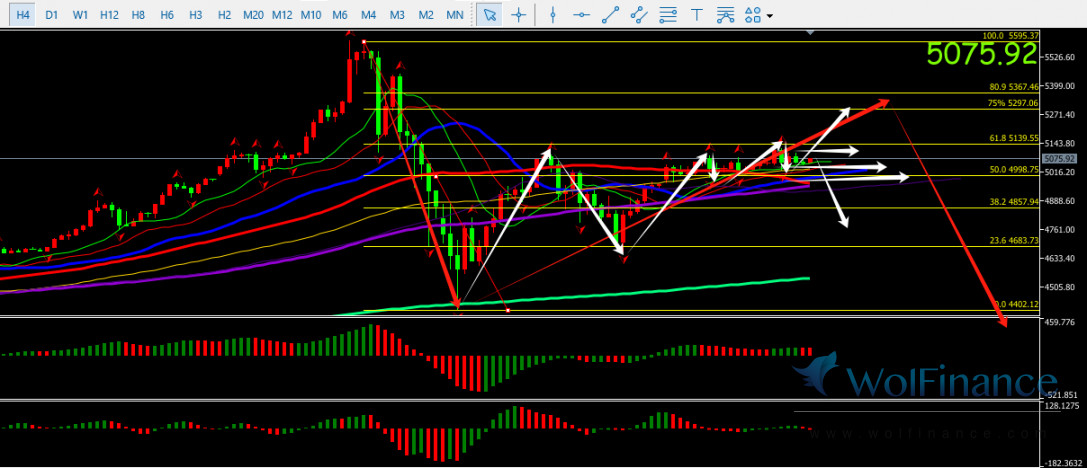
Task: Click the text label tool
Action: click(x=697, y=15)
